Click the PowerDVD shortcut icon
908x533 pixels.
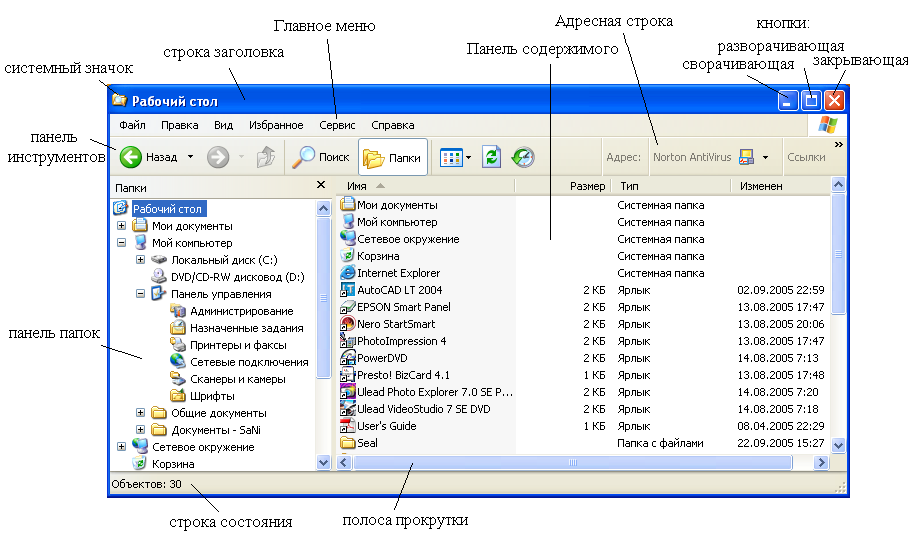point(347,357)
